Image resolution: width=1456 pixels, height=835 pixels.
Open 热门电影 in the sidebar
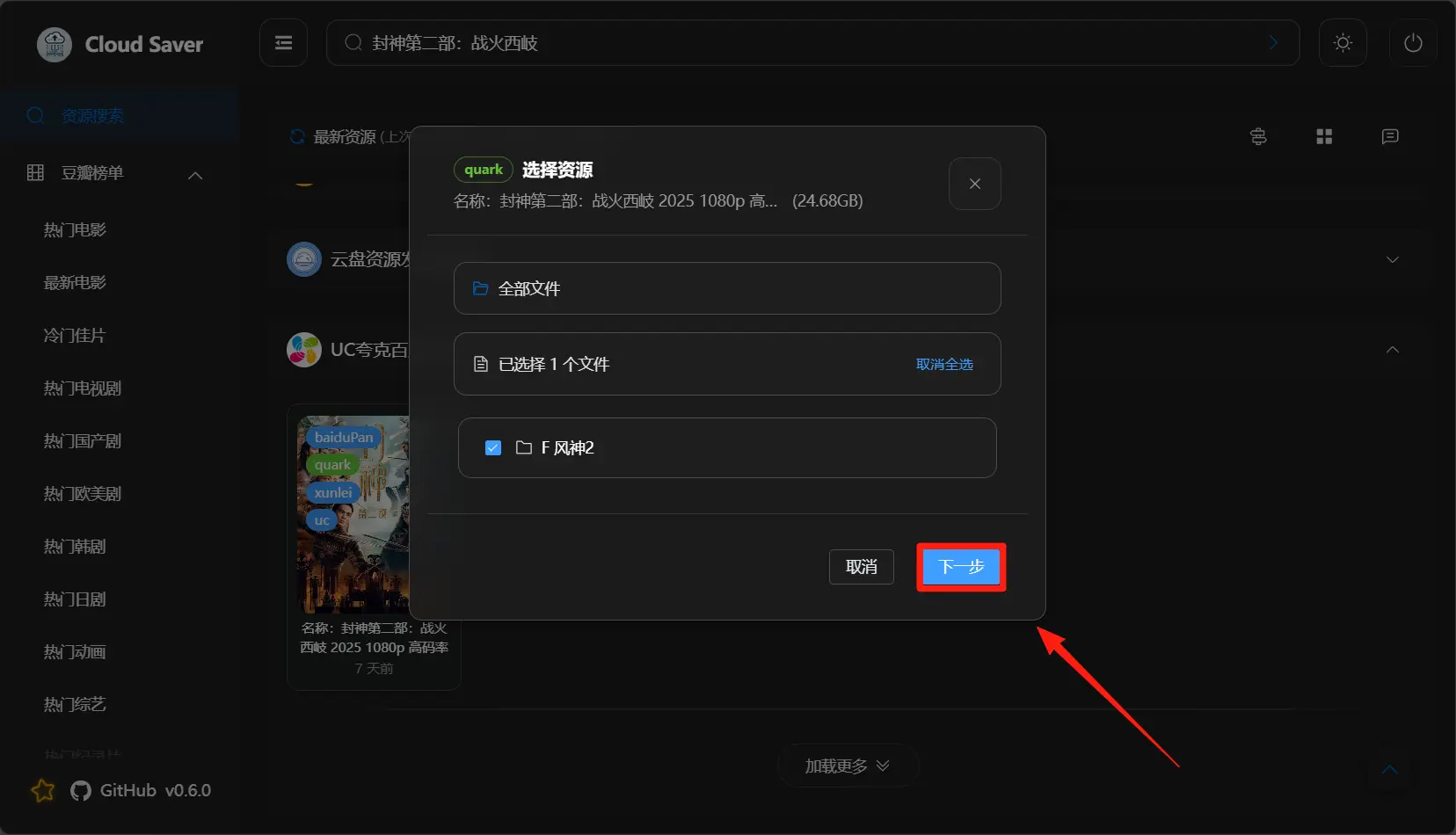(75, 230)
